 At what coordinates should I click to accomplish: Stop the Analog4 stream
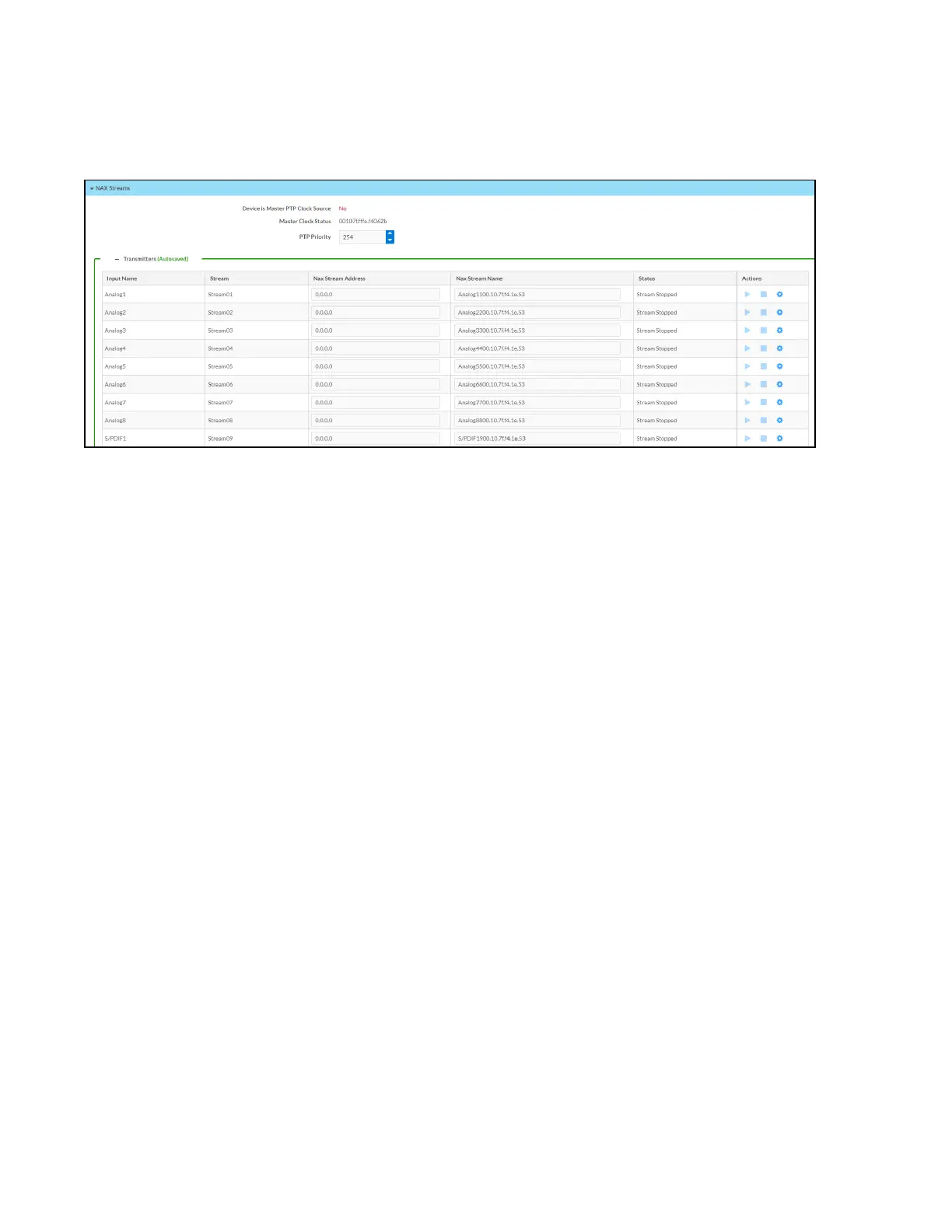[764, 348]
